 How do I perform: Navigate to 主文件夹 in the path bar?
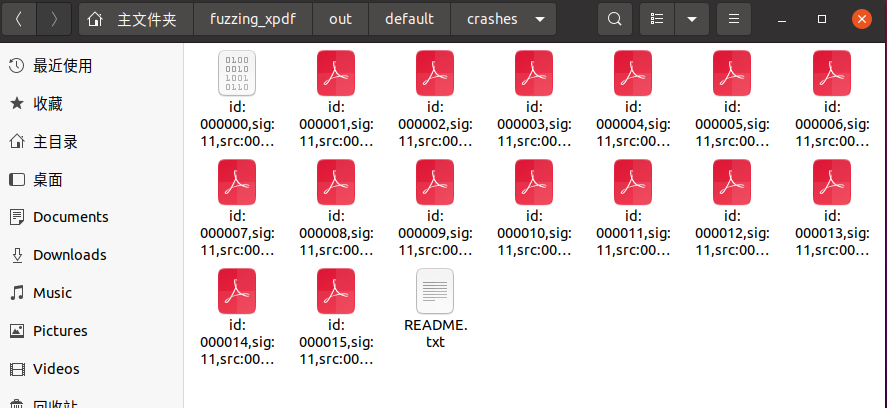(x=136, y=19)
